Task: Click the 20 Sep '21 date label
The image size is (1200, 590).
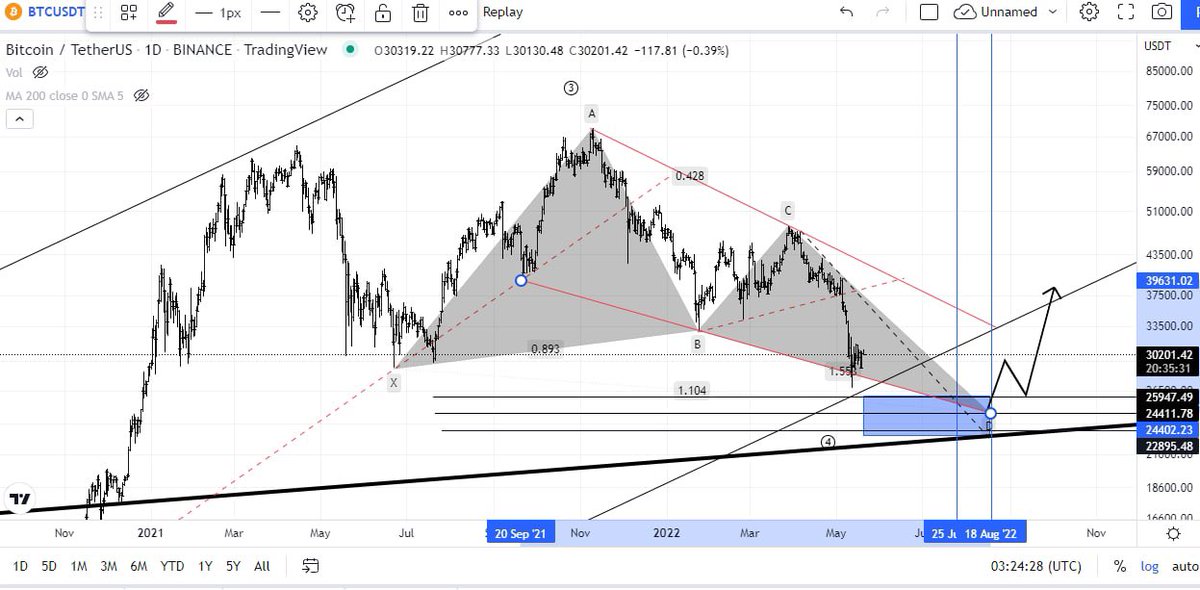Action: tap(521, 534)
